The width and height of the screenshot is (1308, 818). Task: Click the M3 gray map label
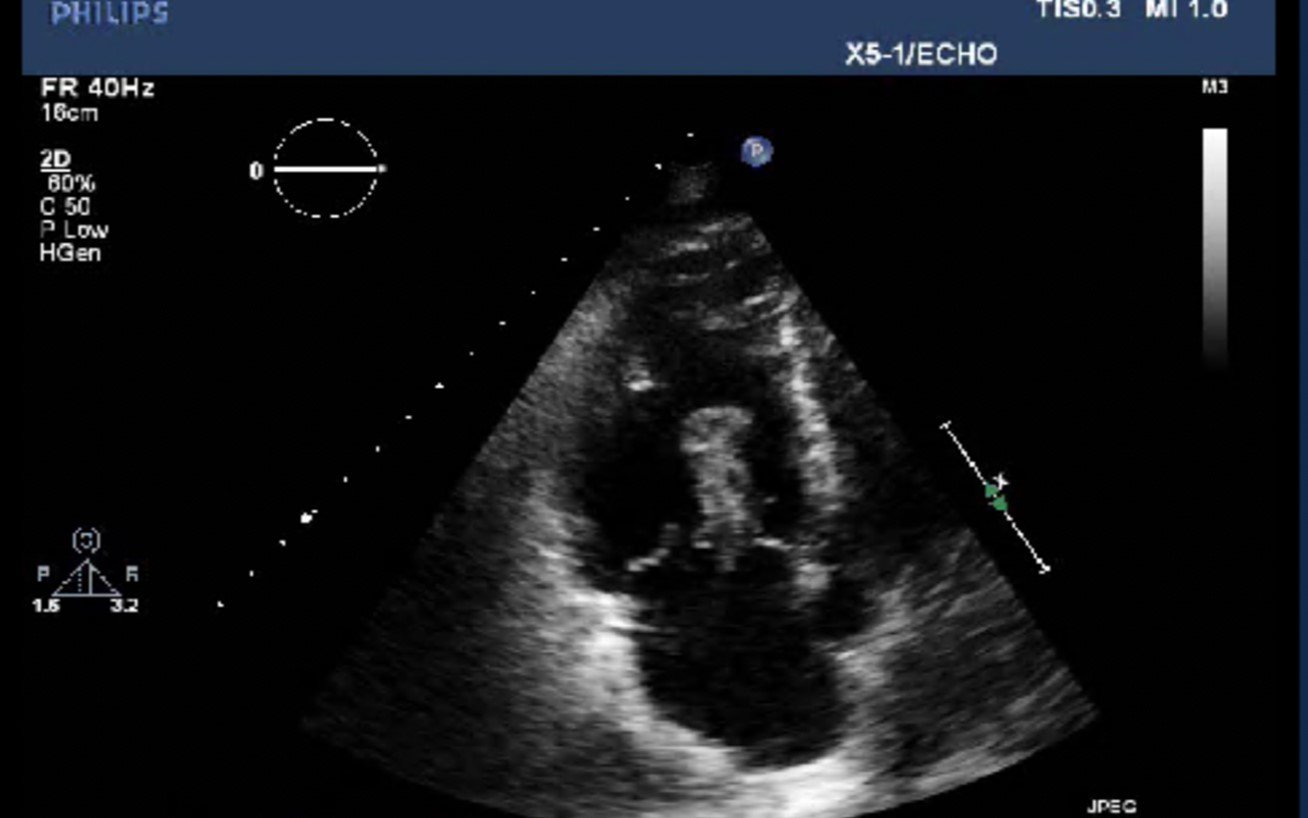[1214, 88]
